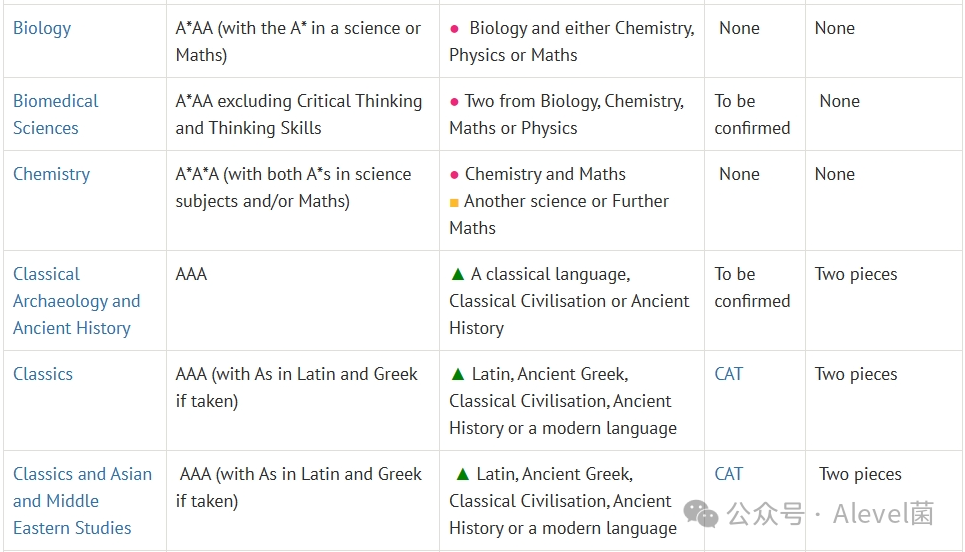
Task: Click orange square beside Another science
Action: click(x=454, y=202)
